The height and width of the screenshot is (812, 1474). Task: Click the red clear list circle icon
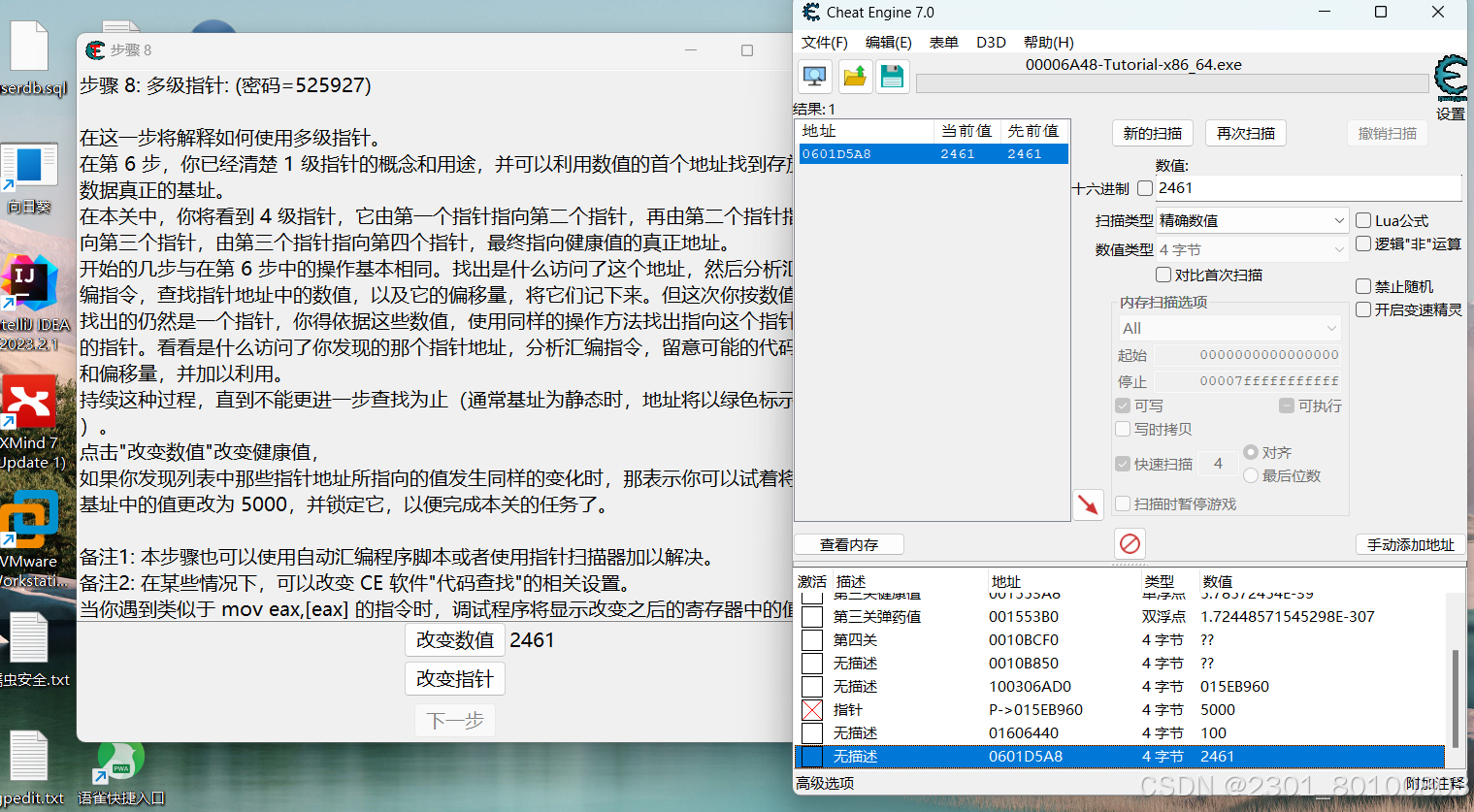click(x=1130, y=543)
